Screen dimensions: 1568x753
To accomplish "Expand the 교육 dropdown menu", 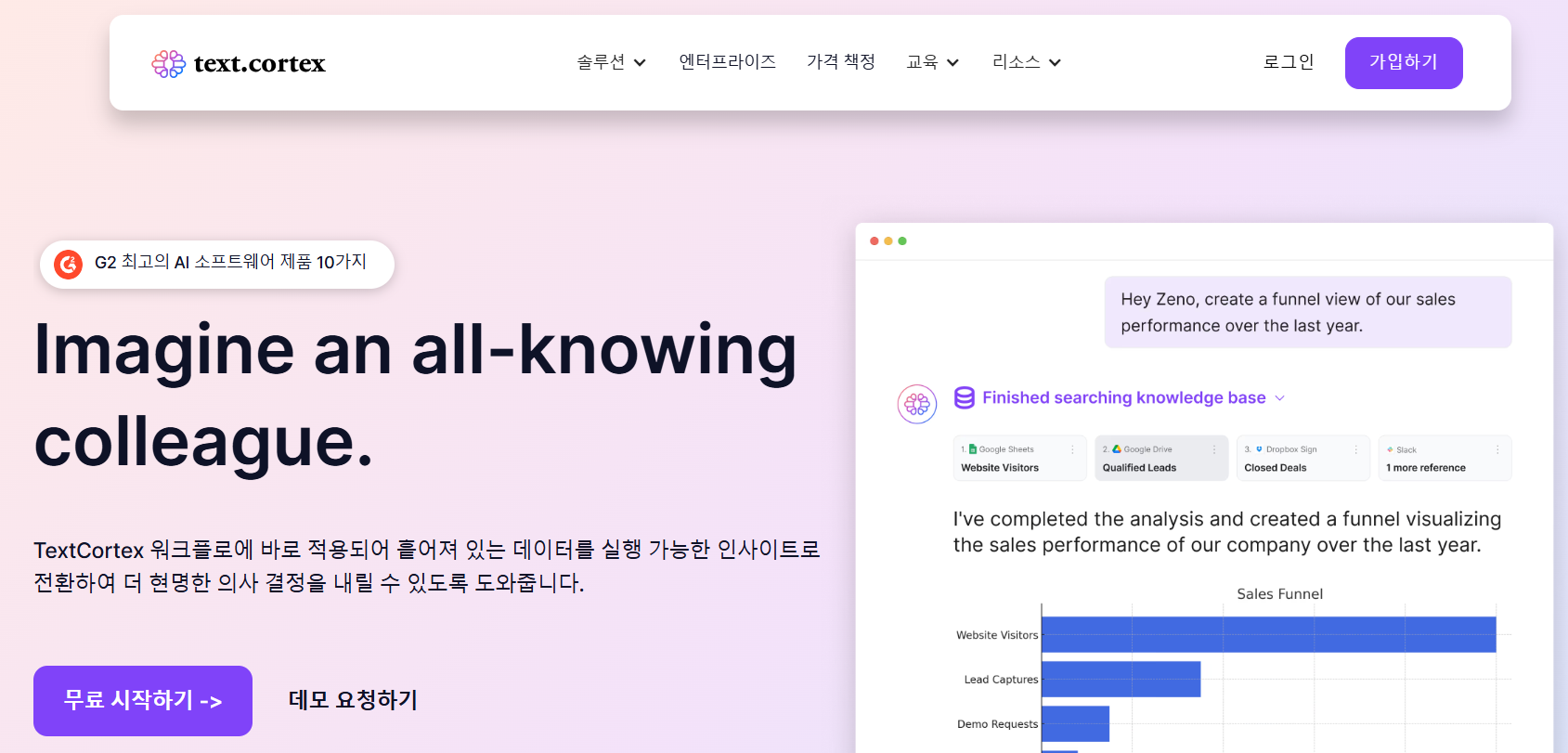I will [932, 62].
